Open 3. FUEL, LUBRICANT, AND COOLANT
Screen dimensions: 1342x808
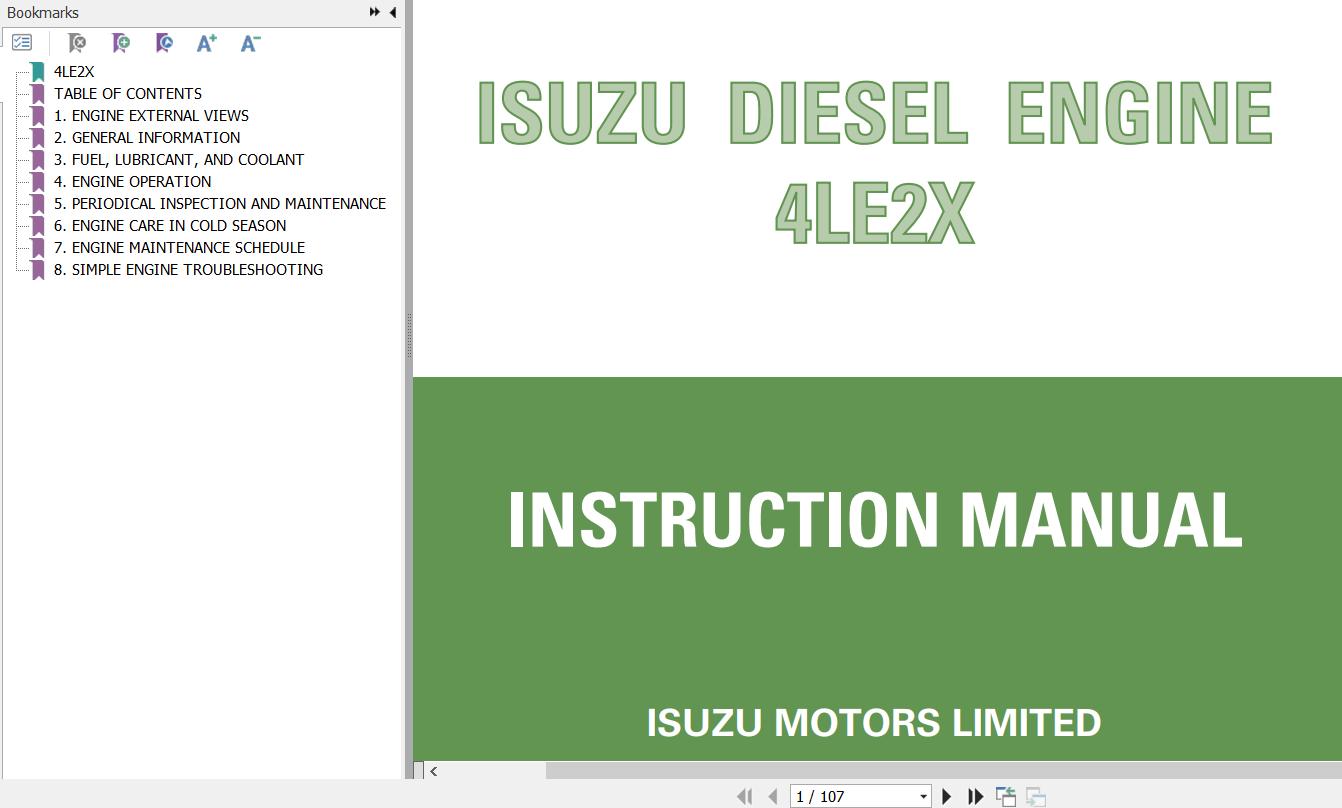tap(179, 160)
